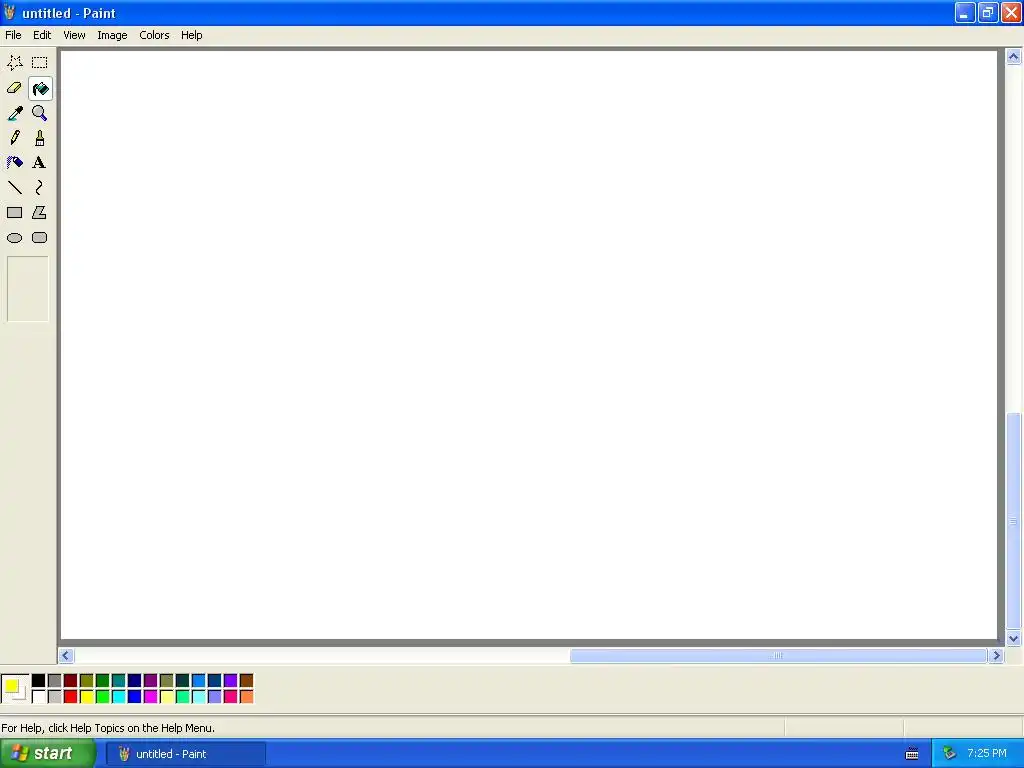Screen dimensions: 1024x768
Task: Pick the bright red color swatch
Action: click(71, 696)
